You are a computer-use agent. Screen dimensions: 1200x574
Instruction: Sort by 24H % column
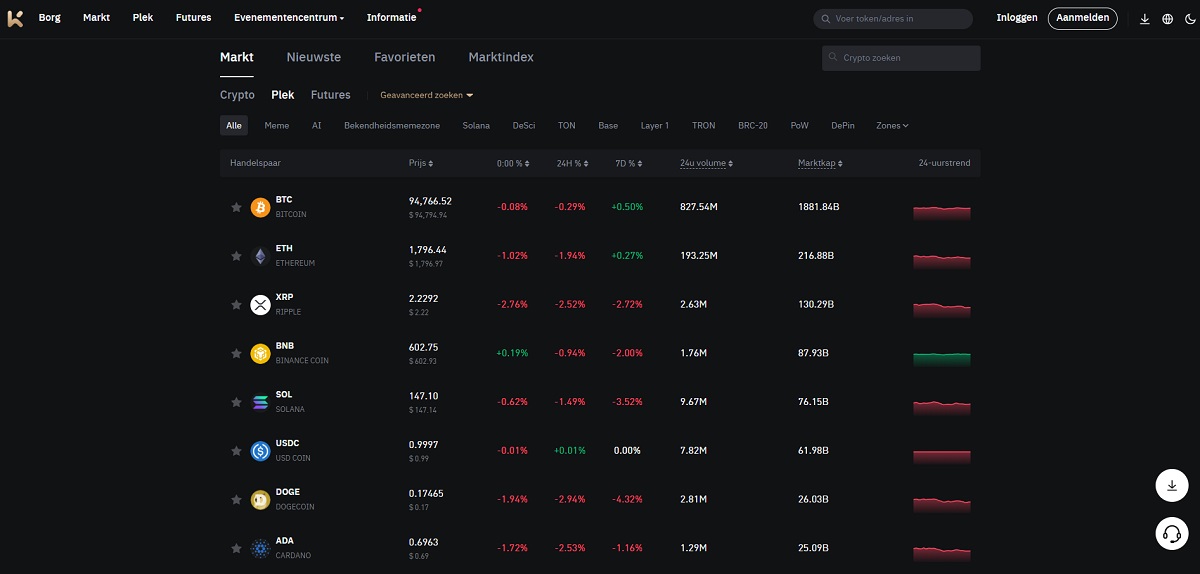point(574,163)
